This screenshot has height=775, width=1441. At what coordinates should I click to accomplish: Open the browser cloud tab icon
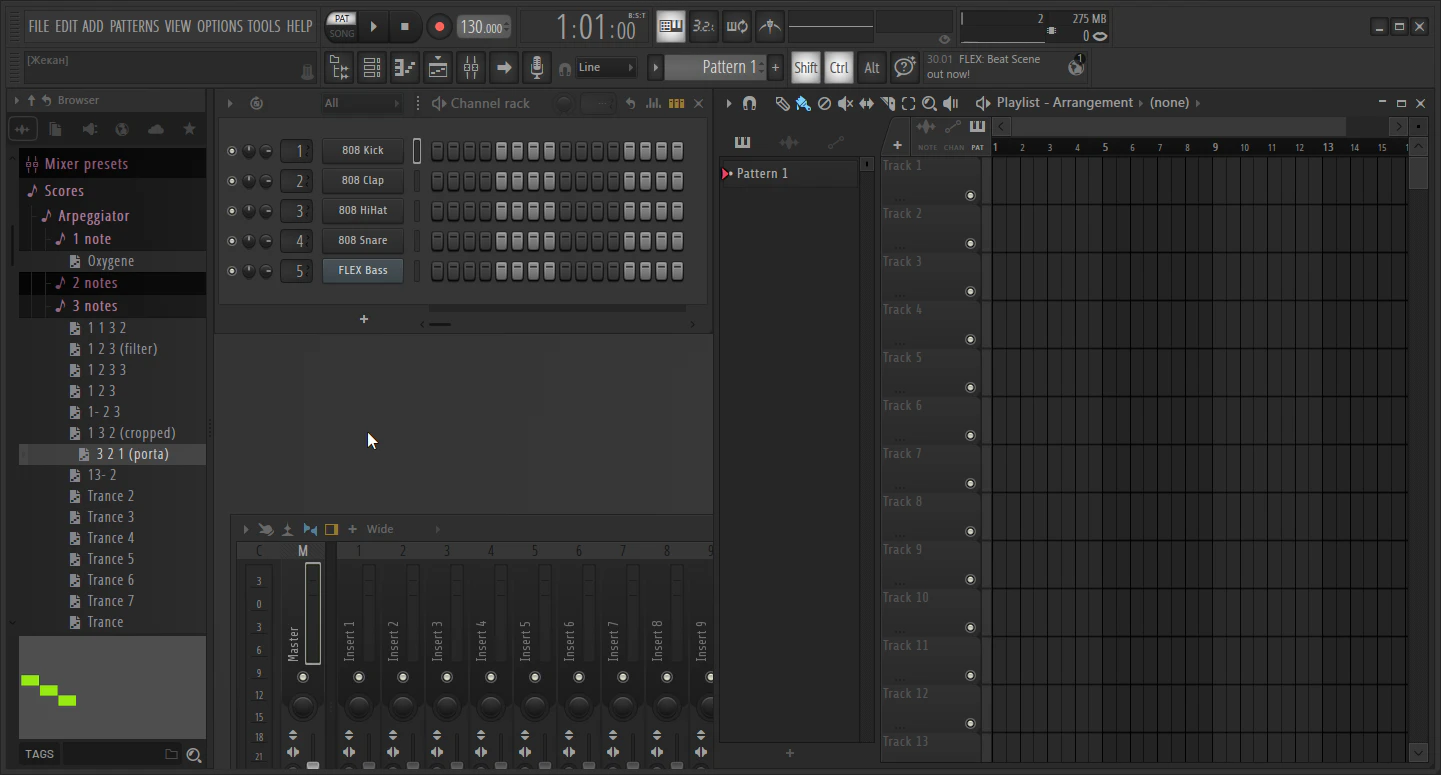point(155,129)
